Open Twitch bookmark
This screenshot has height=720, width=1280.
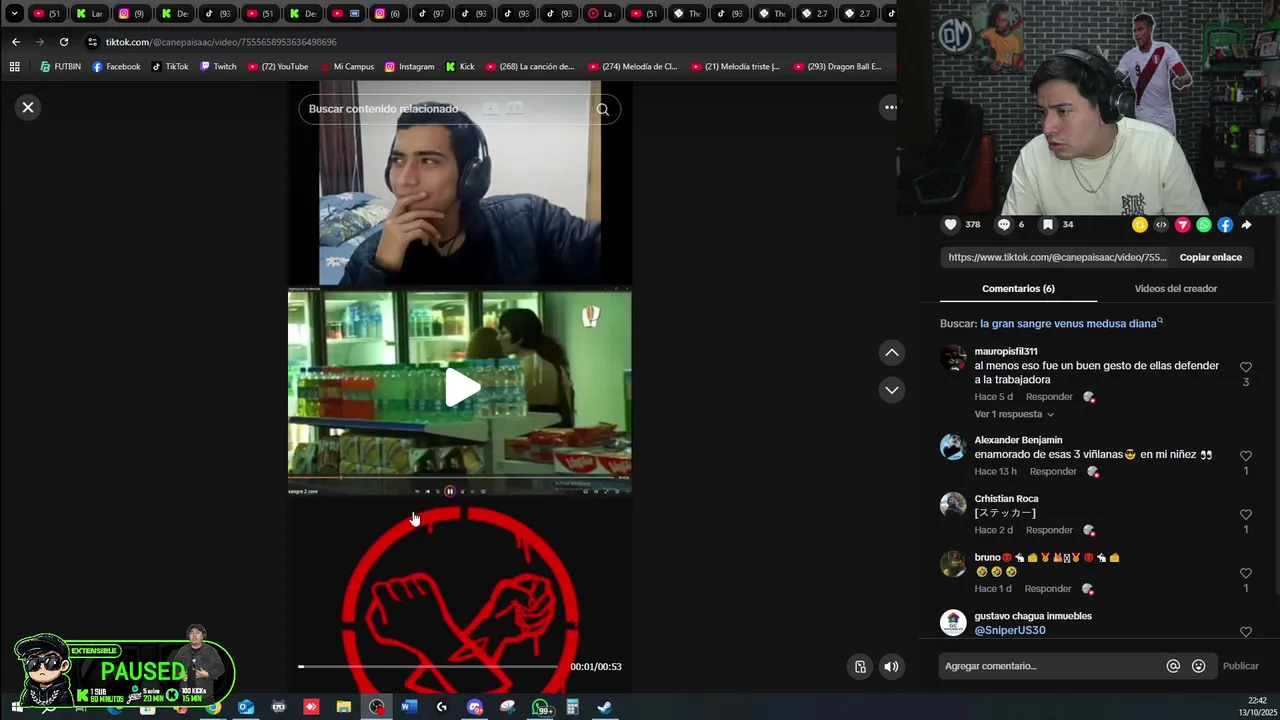pos(218,67)
